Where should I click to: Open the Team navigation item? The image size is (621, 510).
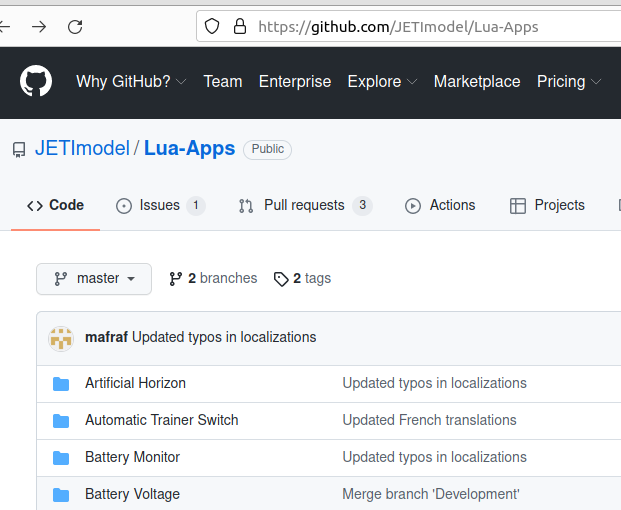coord(223,82)
